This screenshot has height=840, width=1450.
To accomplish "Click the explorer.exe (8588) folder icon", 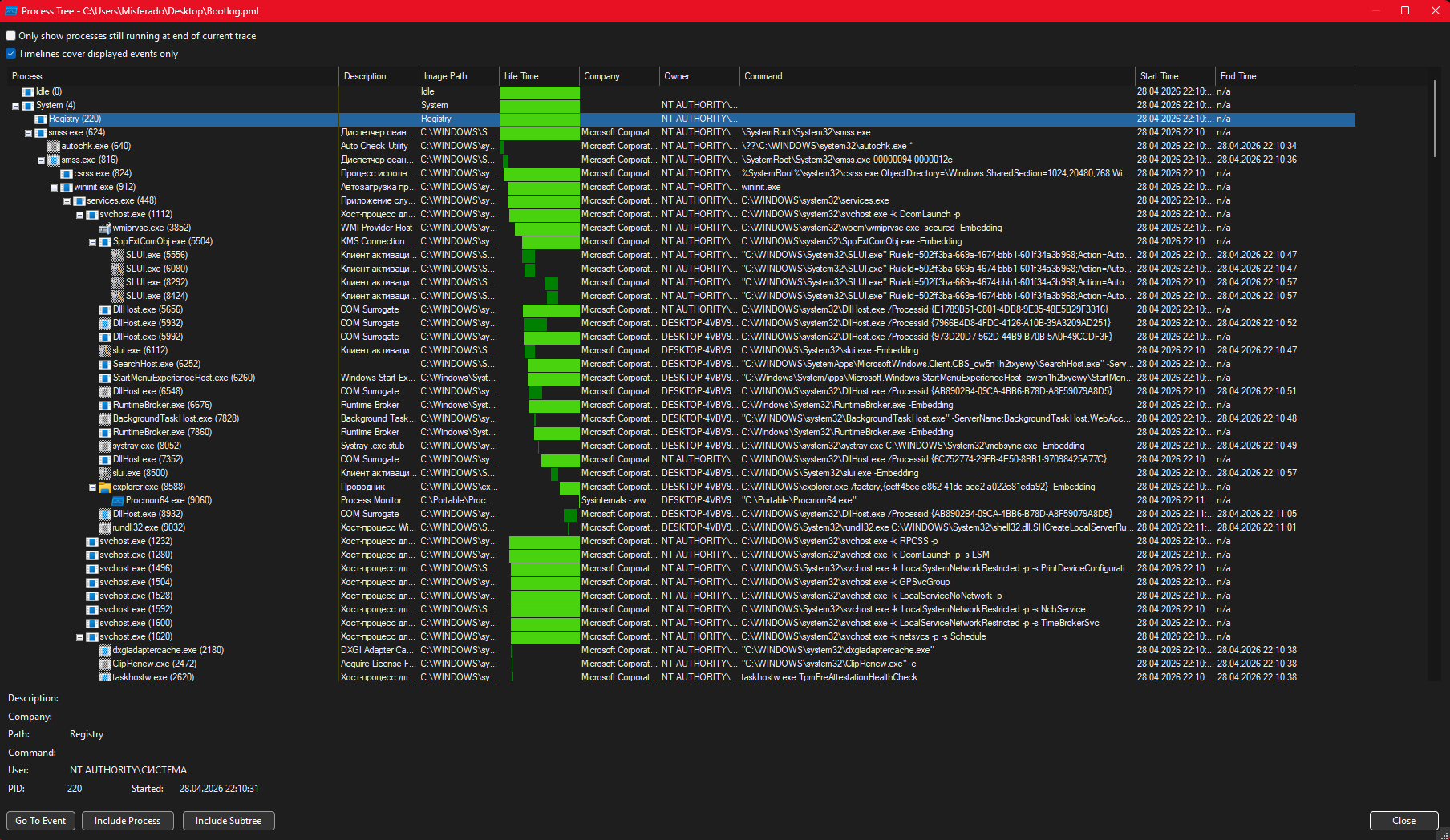I will tap(105, 487).
